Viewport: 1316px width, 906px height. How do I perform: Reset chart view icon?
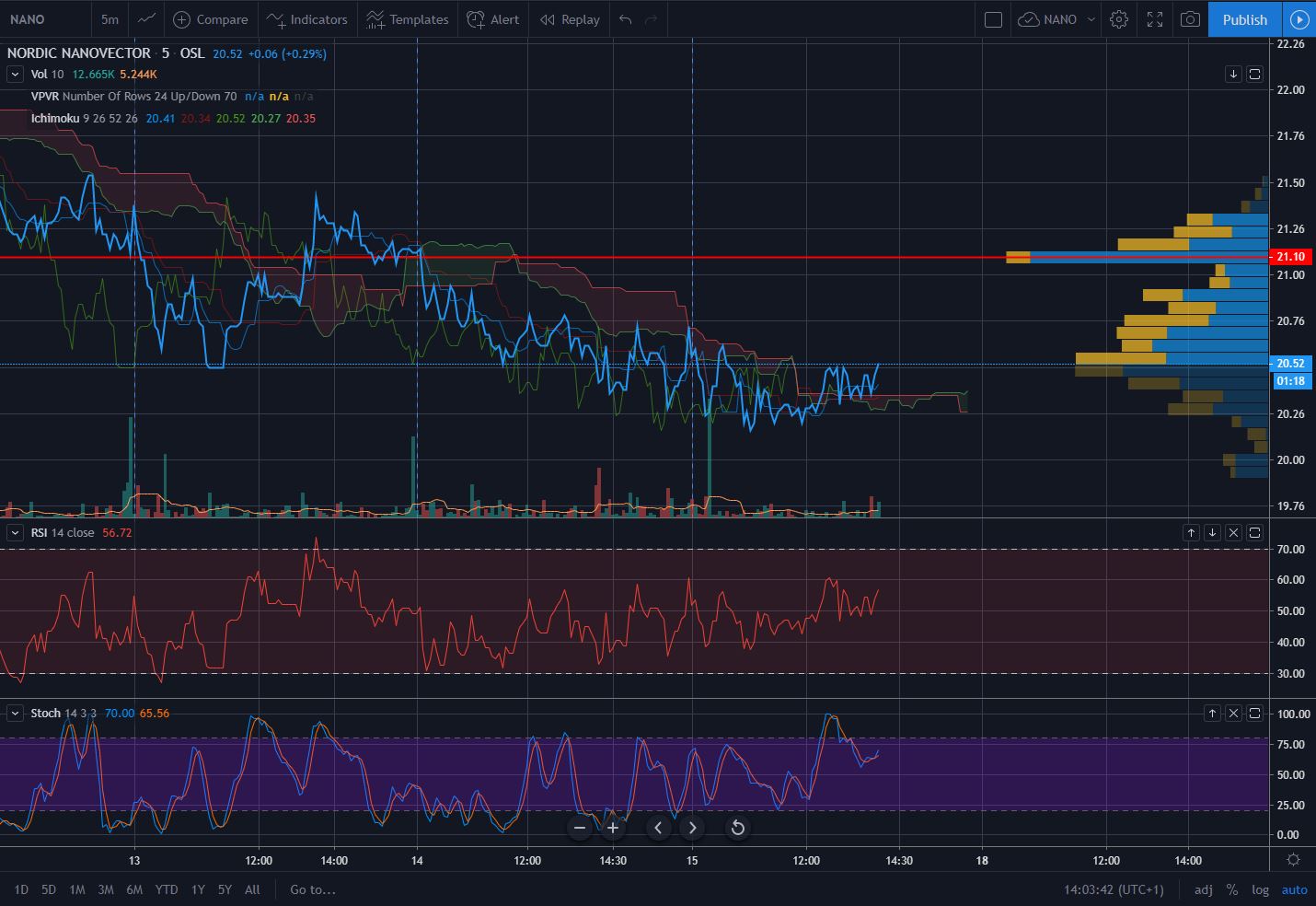tap(737, 828)
